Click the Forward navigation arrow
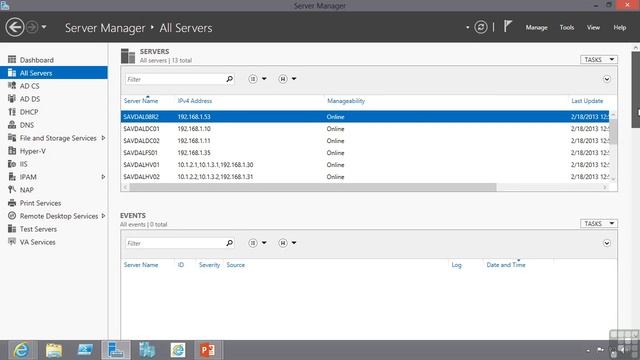 point(32,27)
